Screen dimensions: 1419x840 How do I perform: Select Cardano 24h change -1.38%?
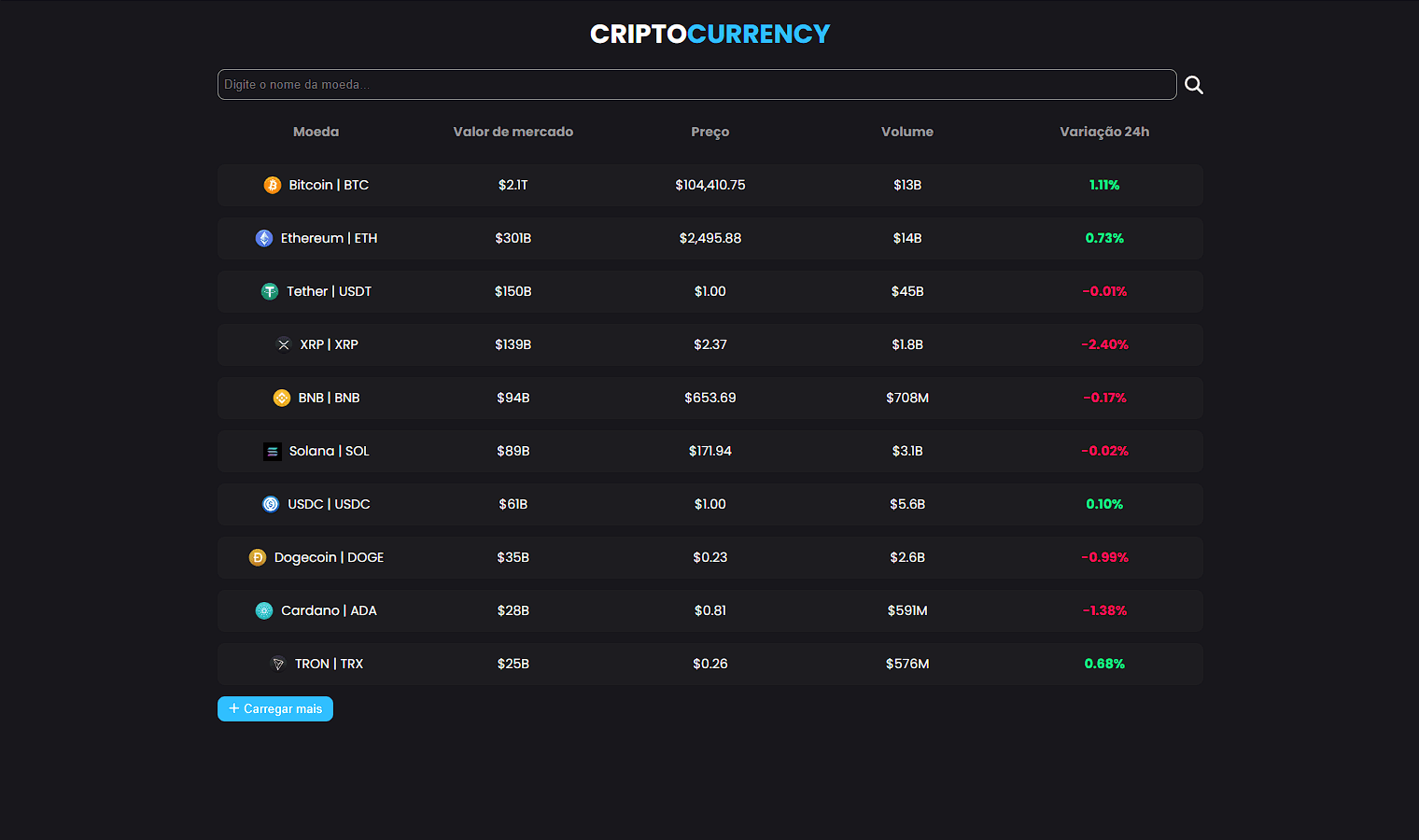tap(1104, 610)
